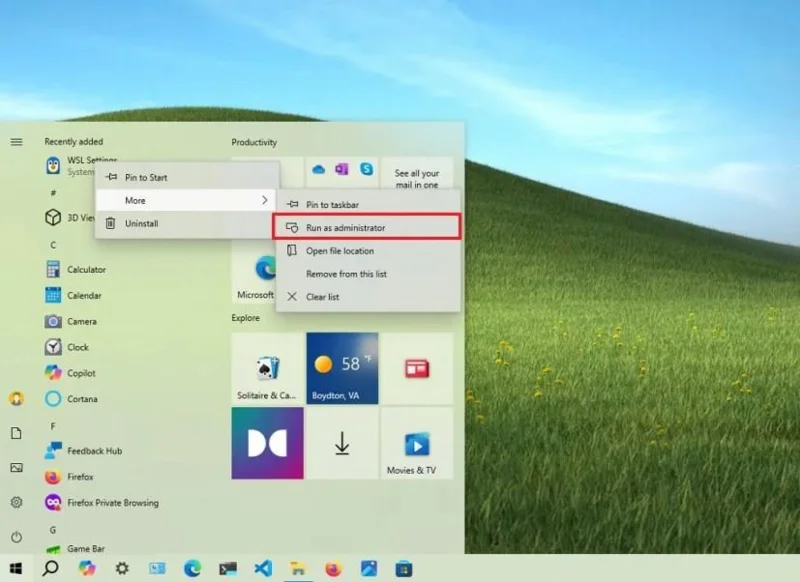Open Pictures icon in Start sidebar
Image resolution: width=800 pixels, height=582 pixels.
click(16, 468)
